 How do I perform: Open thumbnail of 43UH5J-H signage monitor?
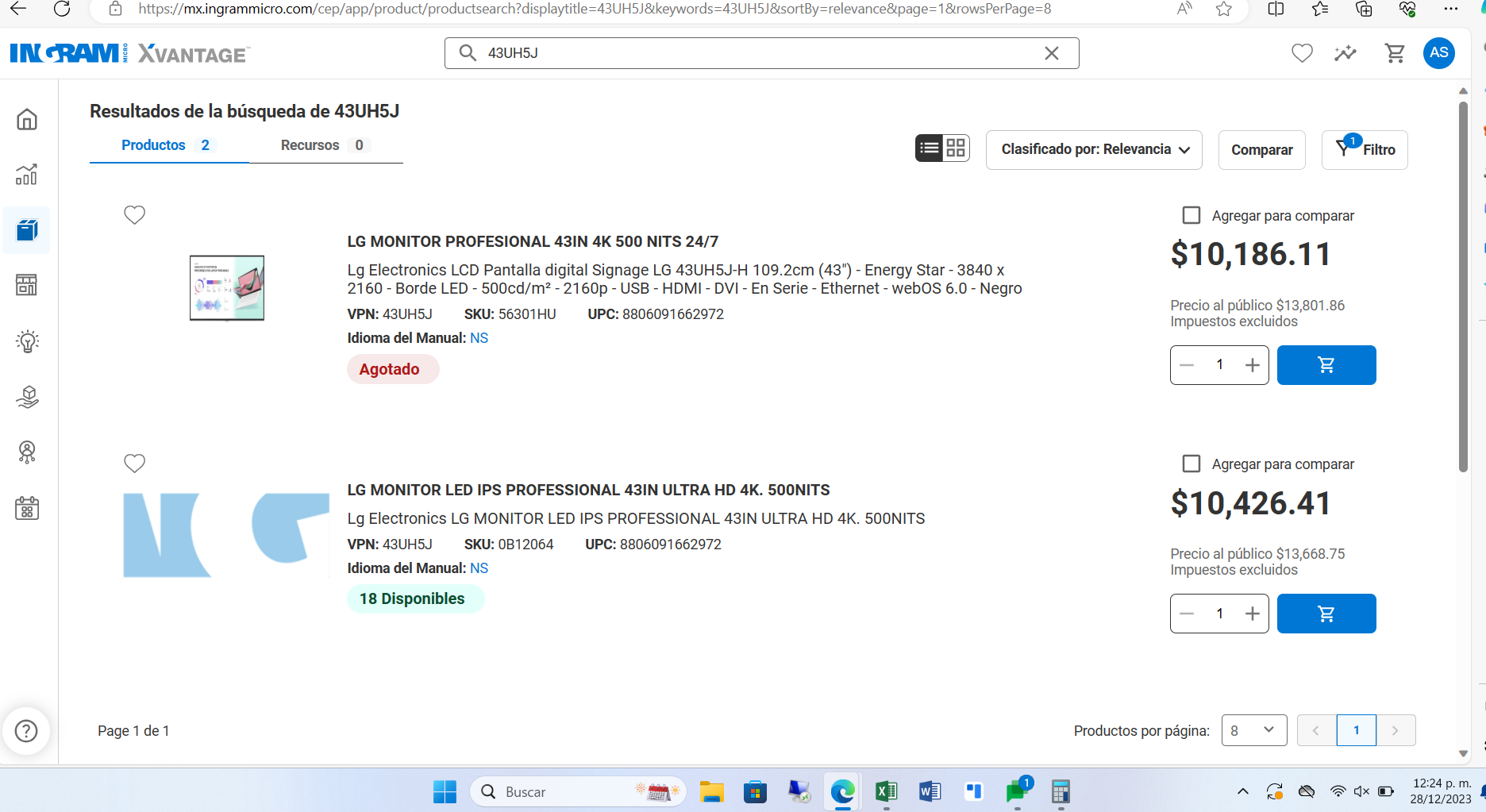pos(227,287)
